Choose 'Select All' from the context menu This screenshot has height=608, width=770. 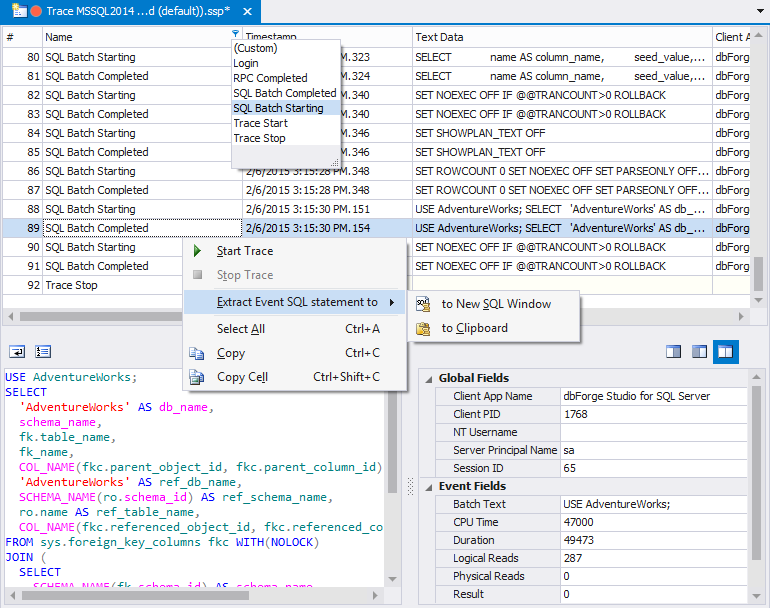(240, 329)
